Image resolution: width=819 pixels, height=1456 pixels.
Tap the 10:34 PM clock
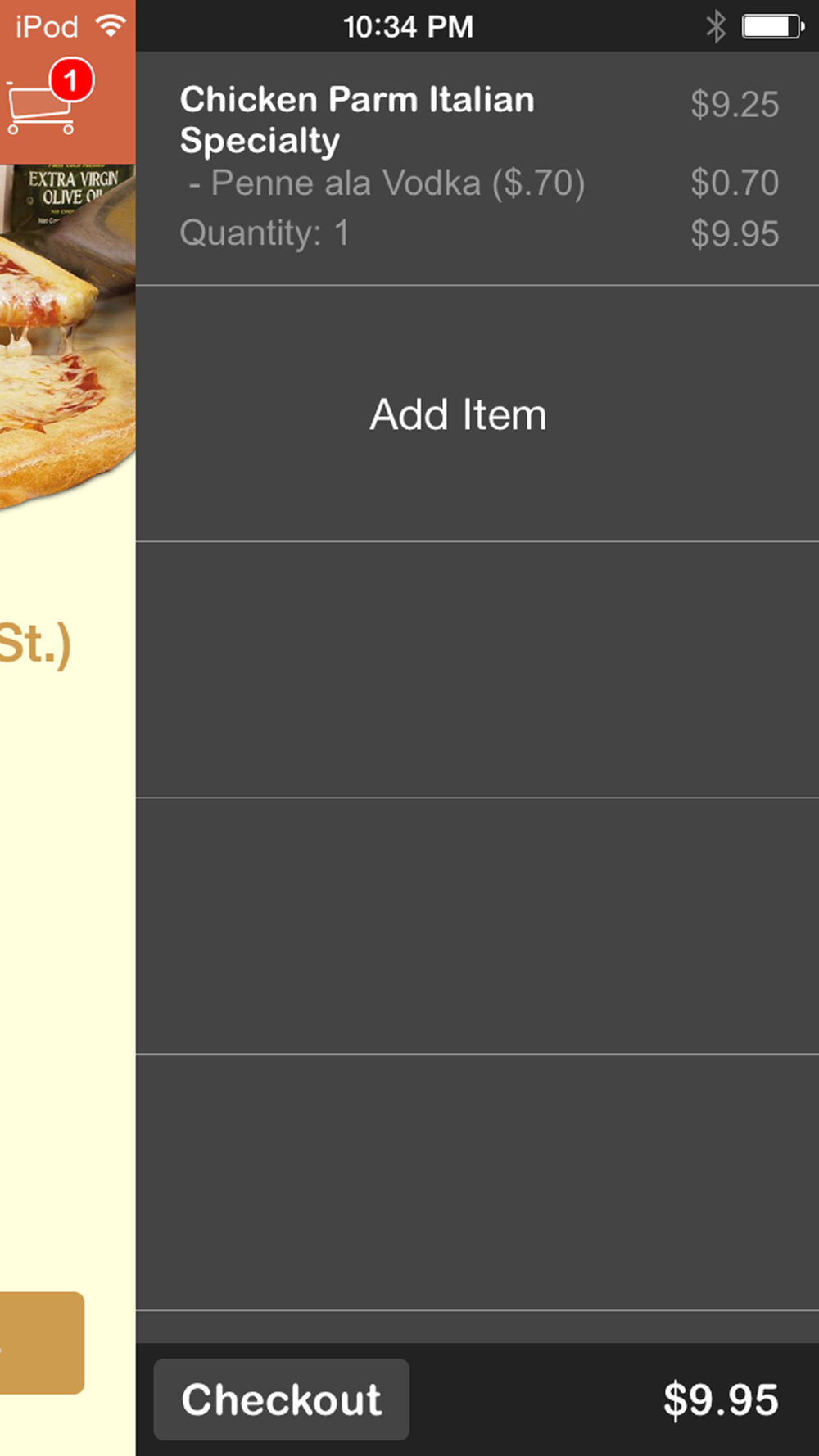pyautogui.click(x=408, y=26)
